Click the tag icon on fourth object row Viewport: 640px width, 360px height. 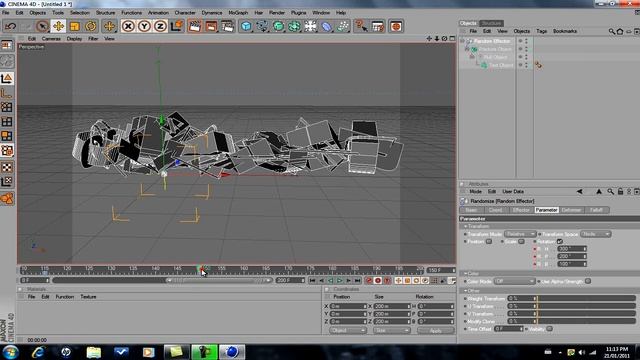coord(538,65)
